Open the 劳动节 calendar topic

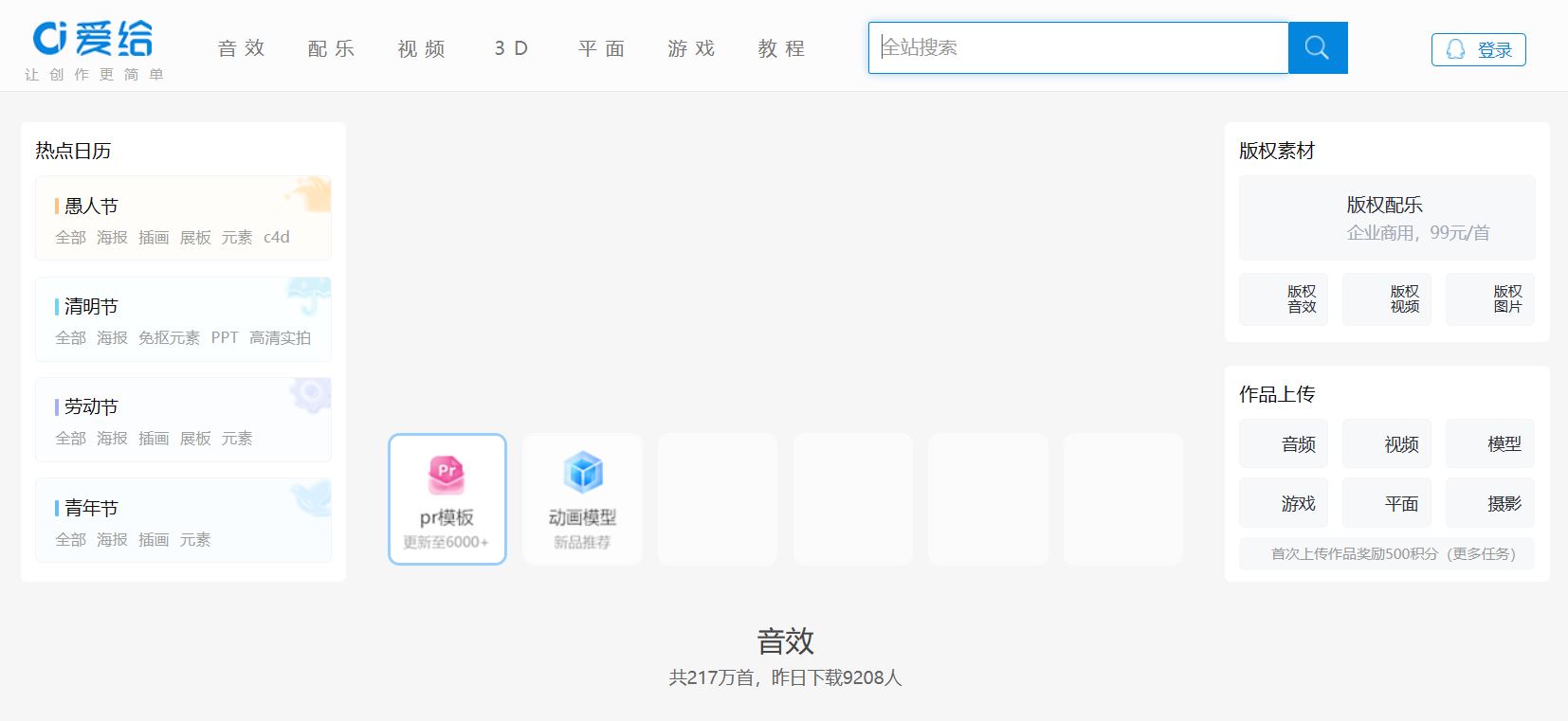[91, 406]
